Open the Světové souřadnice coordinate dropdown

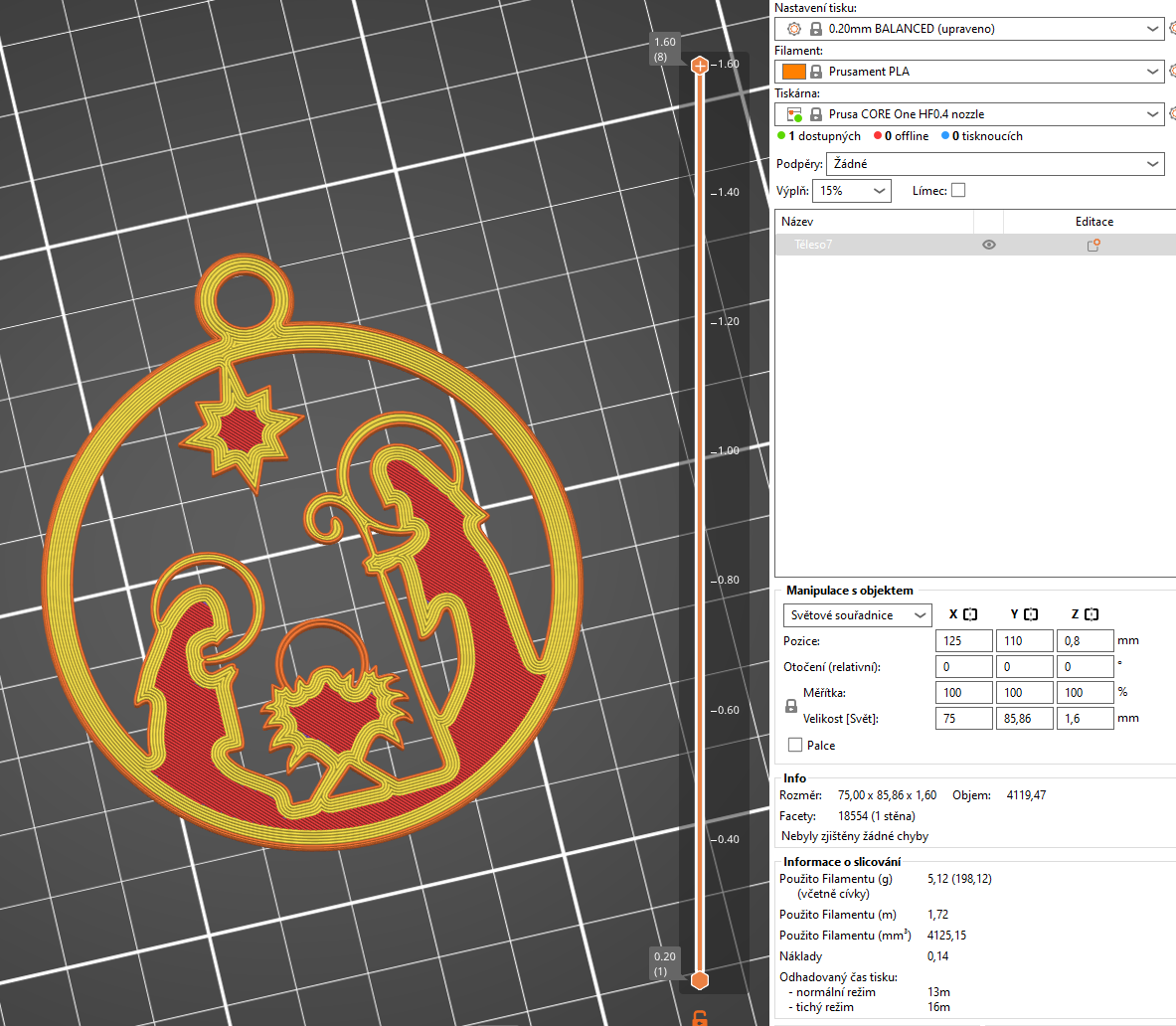[x=857, y=615]
